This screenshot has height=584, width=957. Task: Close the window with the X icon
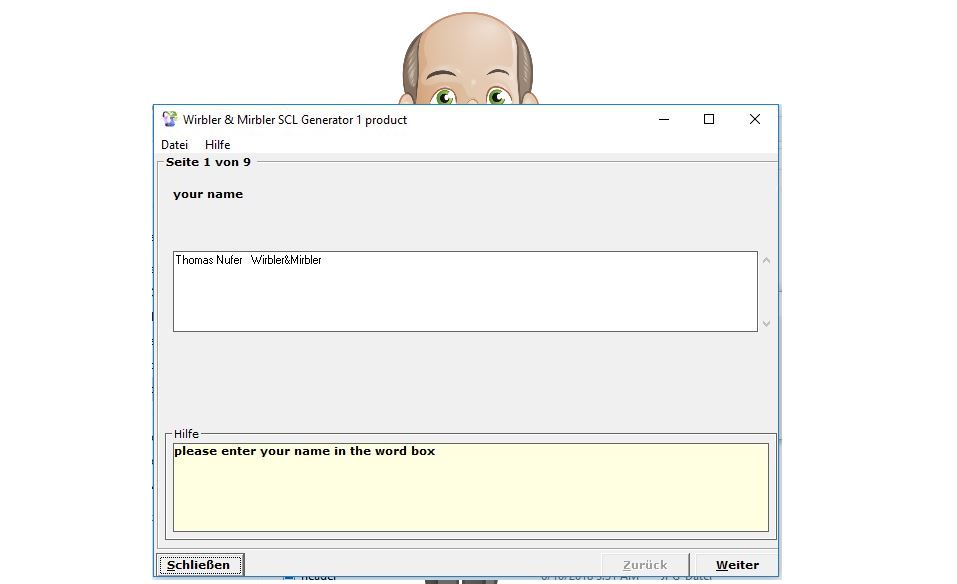pos(755,120)
